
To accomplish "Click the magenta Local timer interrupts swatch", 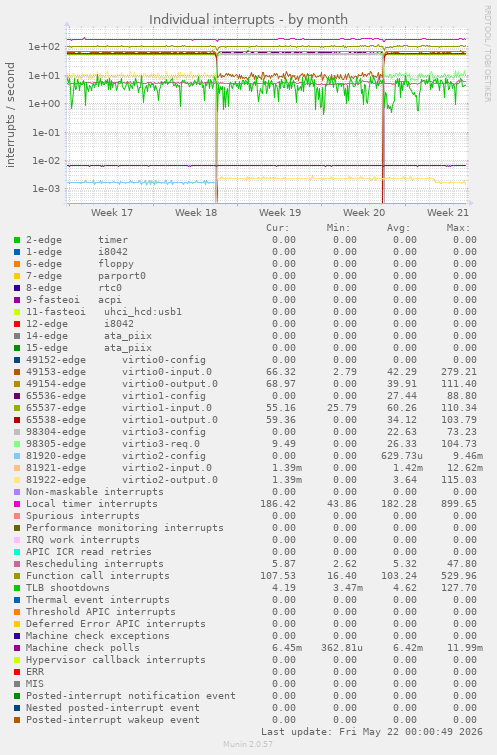I will coord(17,504).
